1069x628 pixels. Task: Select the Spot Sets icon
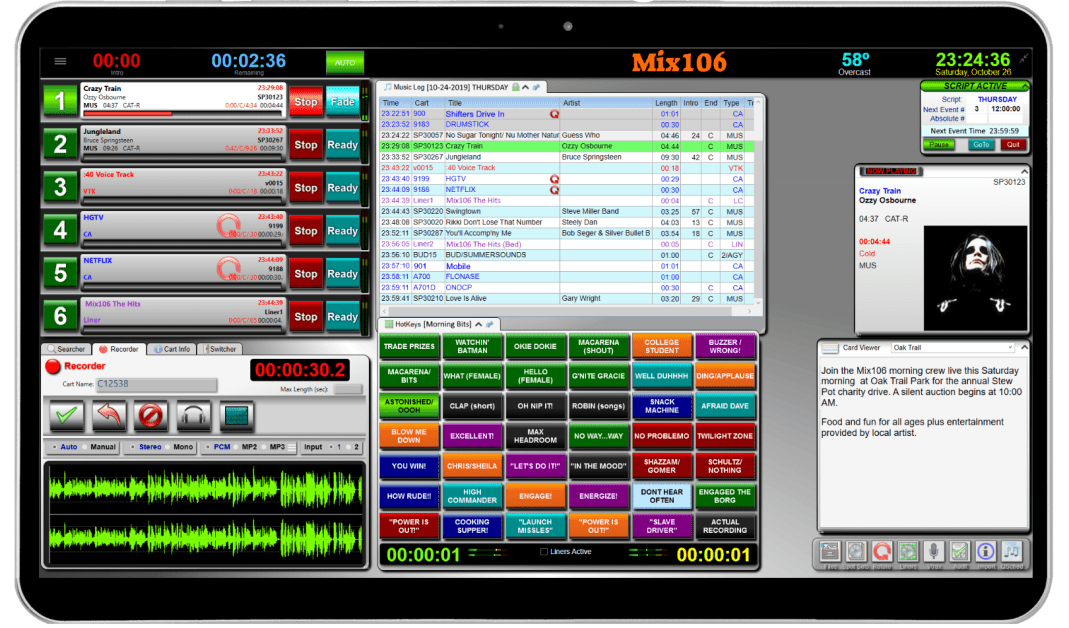pos(855,550)
